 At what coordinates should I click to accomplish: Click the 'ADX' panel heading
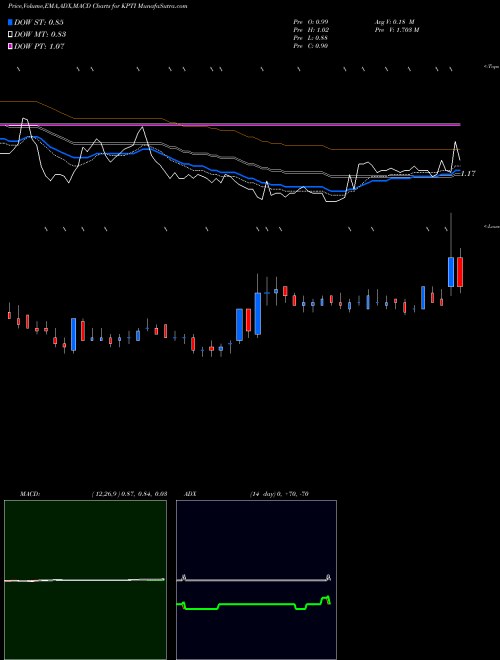click(x=190, y=494)
